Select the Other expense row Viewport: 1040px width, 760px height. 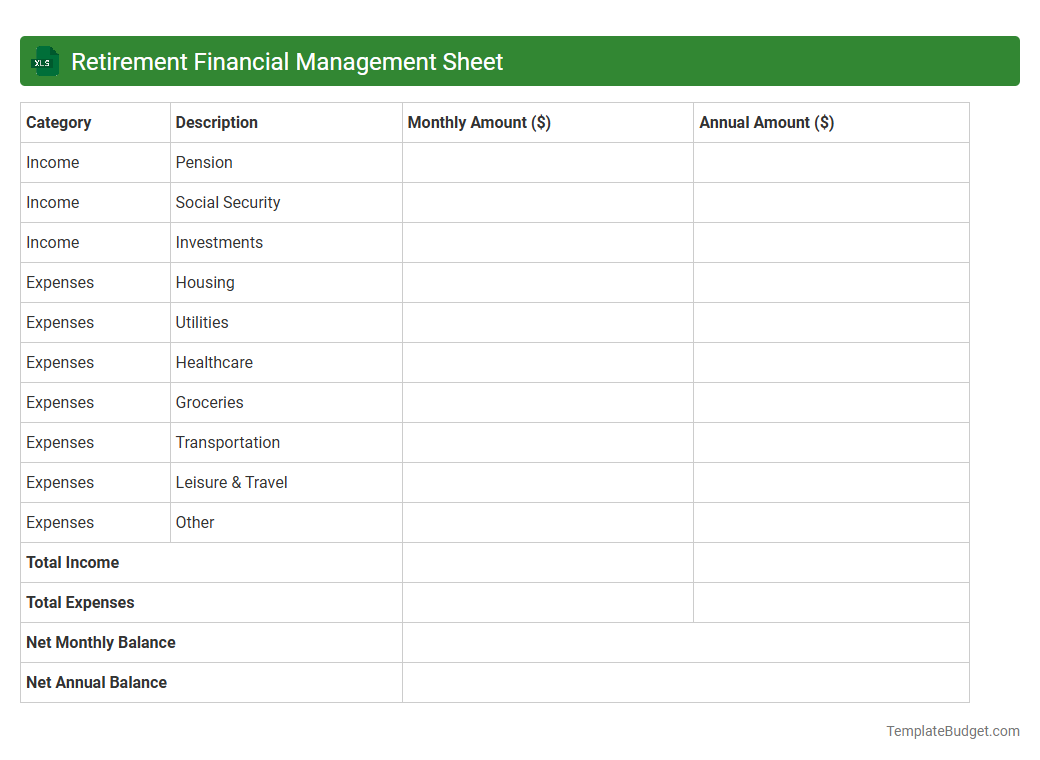tap(195, 522)
